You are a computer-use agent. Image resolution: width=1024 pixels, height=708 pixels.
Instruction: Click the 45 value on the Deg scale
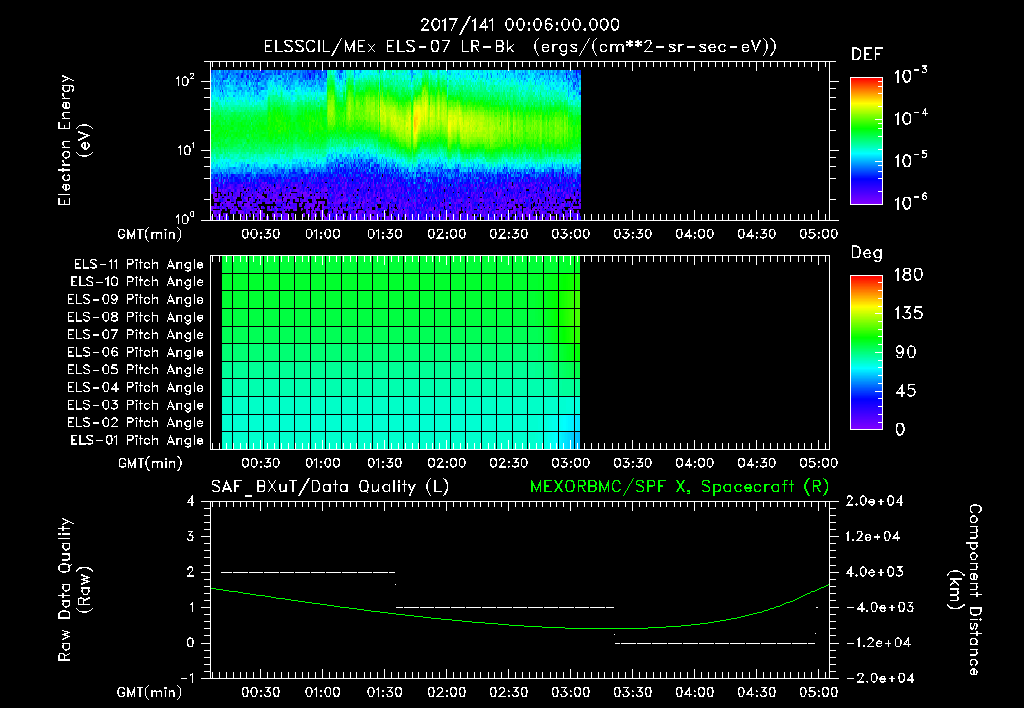905,391
